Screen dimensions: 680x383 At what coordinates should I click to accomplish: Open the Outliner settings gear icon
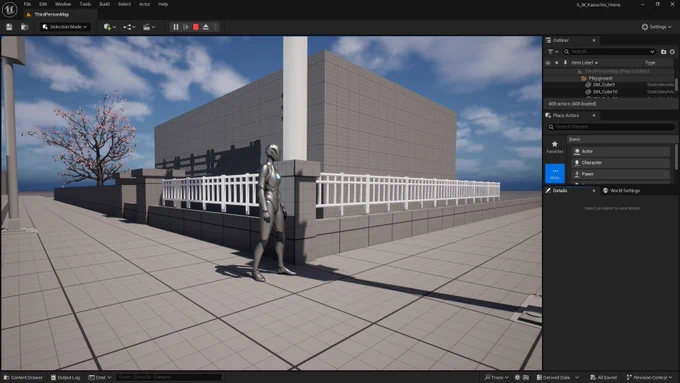[x=672, y=52]
